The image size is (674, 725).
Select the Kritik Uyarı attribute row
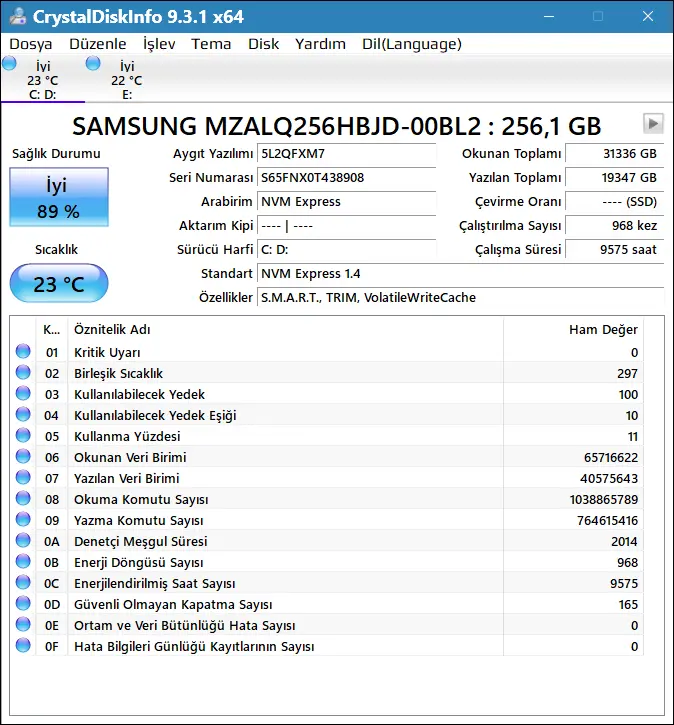pyautogui.click(x=326, y=352)
